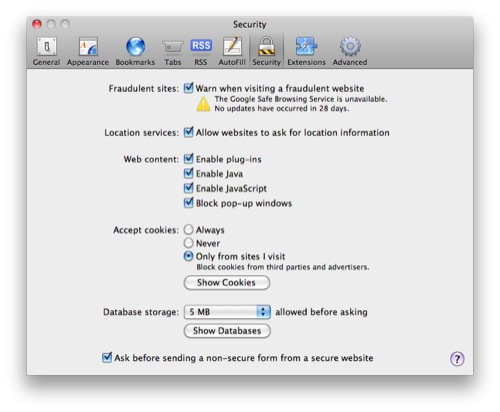Image resolution: width=500 pixels, height=412 pixels.
Task: Open the Database storage 5 MB dropdown
Action: [x=227, y=312]
